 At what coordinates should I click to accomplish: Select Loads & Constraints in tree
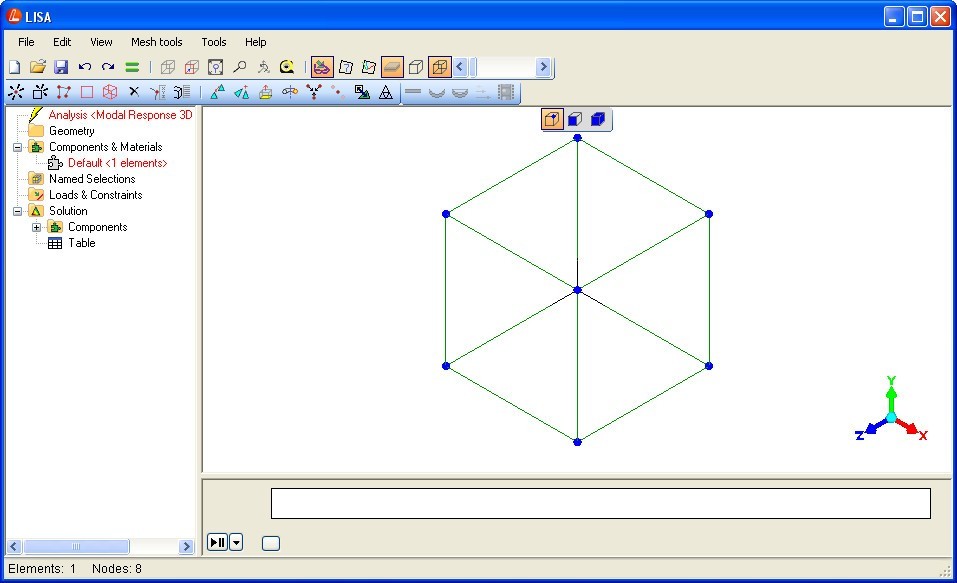tap(96, 195)
